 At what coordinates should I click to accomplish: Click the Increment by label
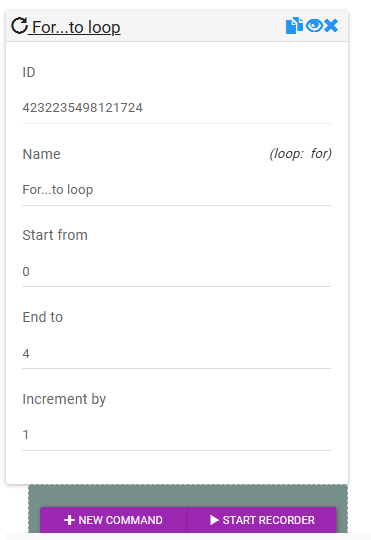click(64, 399)
